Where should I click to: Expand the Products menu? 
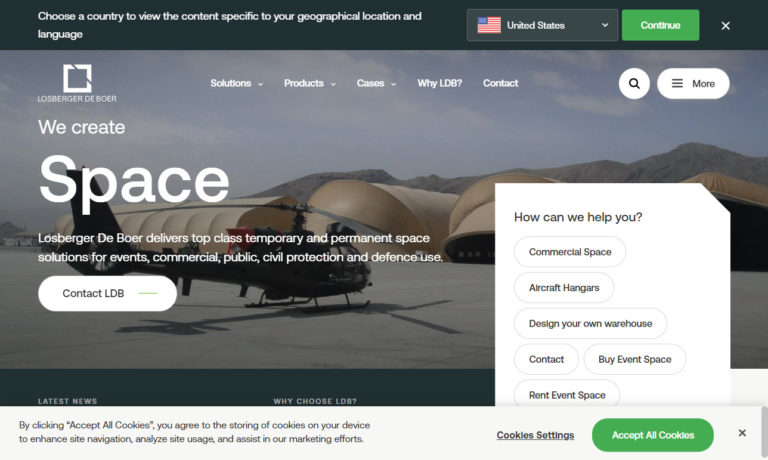pyautogui.click(x=309, y=83)
